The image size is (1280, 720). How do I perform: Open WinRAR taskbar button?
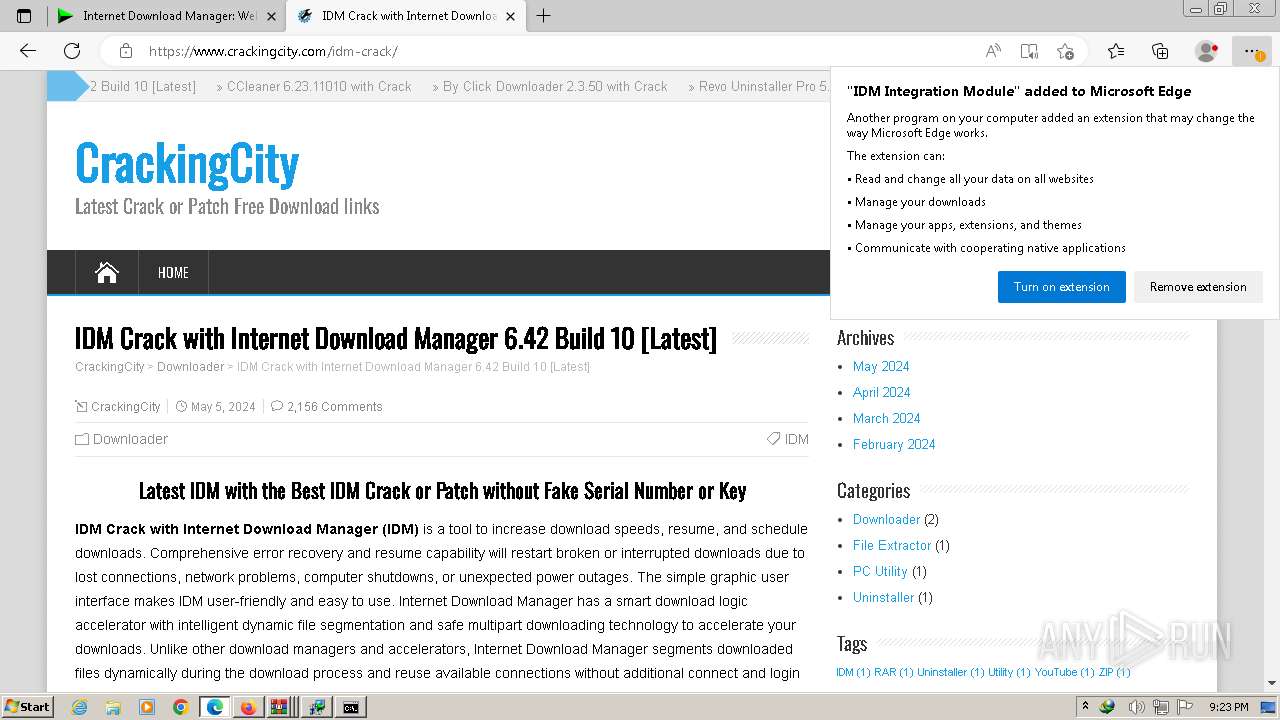coord(281,707)
